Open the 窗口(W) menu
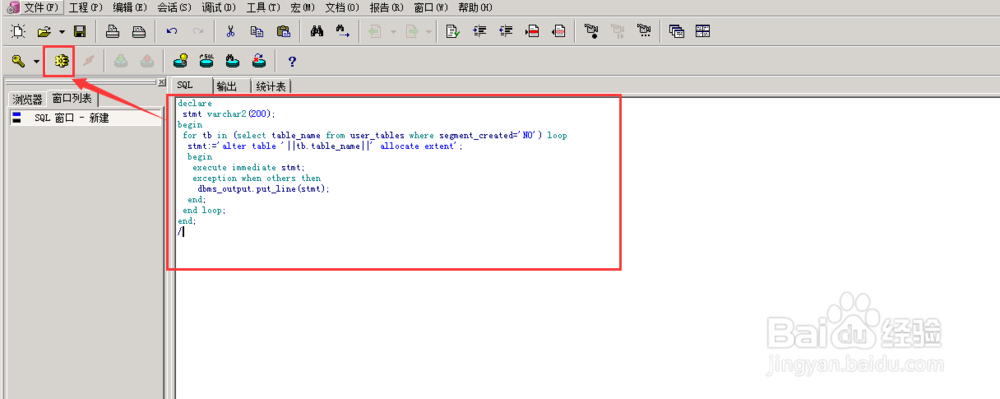Screen dimensions: 1000x399 [x=431, y=8]
